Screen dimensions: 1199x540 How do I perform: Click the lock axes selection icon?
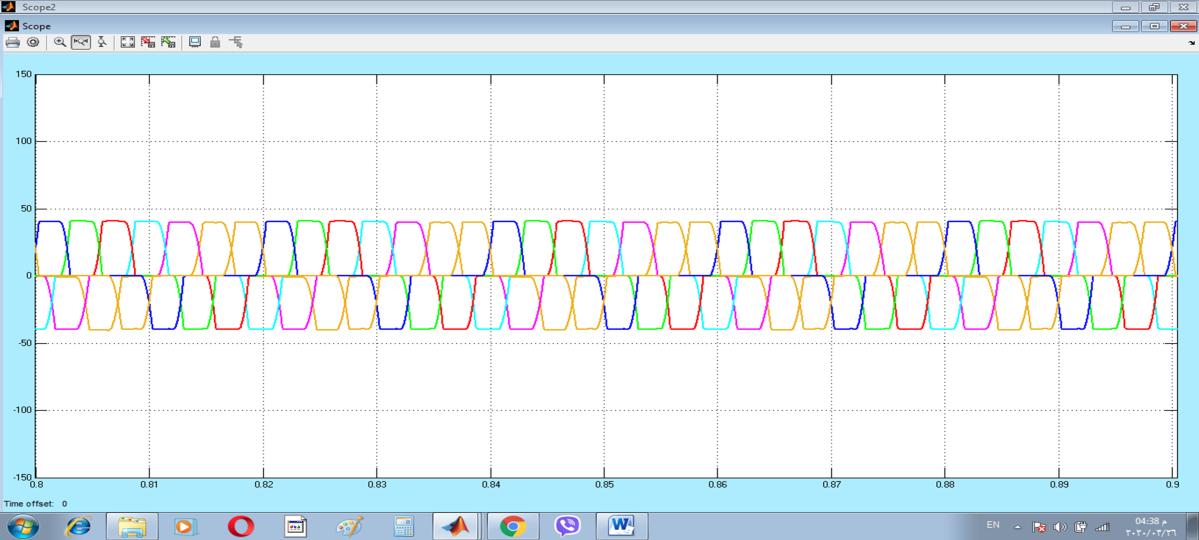[x=215, y=43]
